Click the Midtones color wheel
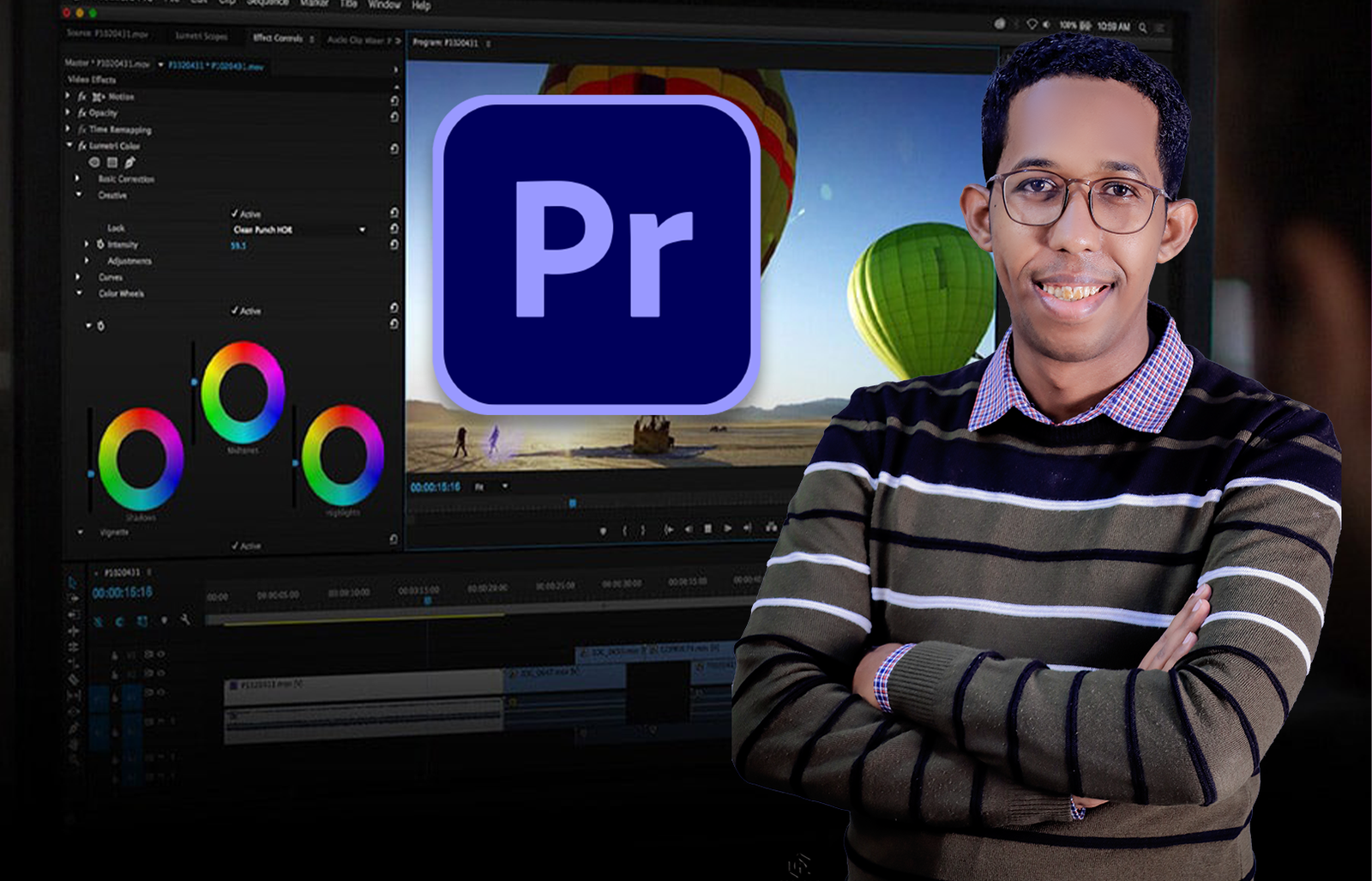Screen dimensions: 1372x881 tap(243, 392)
